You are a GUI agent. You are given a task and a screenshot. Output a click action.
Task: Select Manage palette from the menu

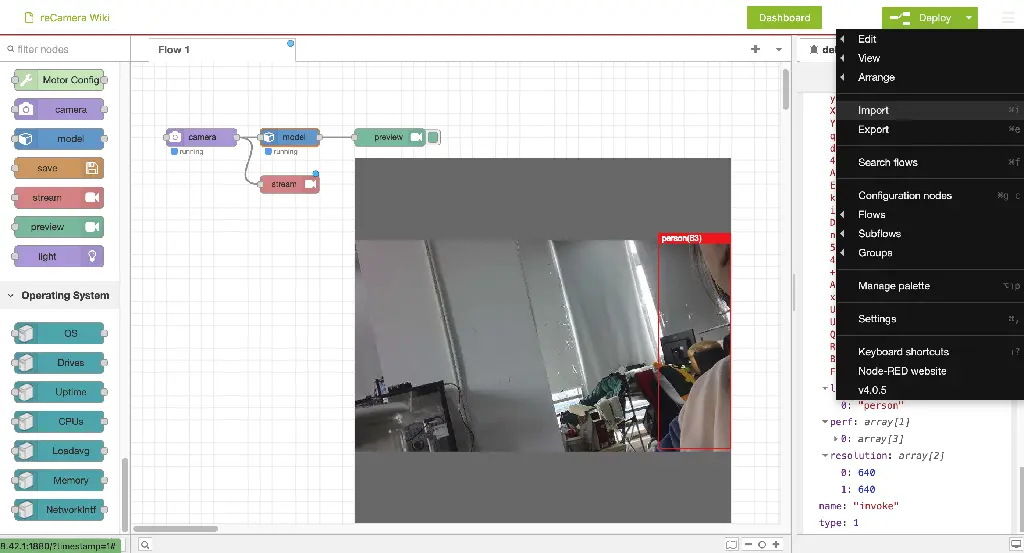[893, 286]
